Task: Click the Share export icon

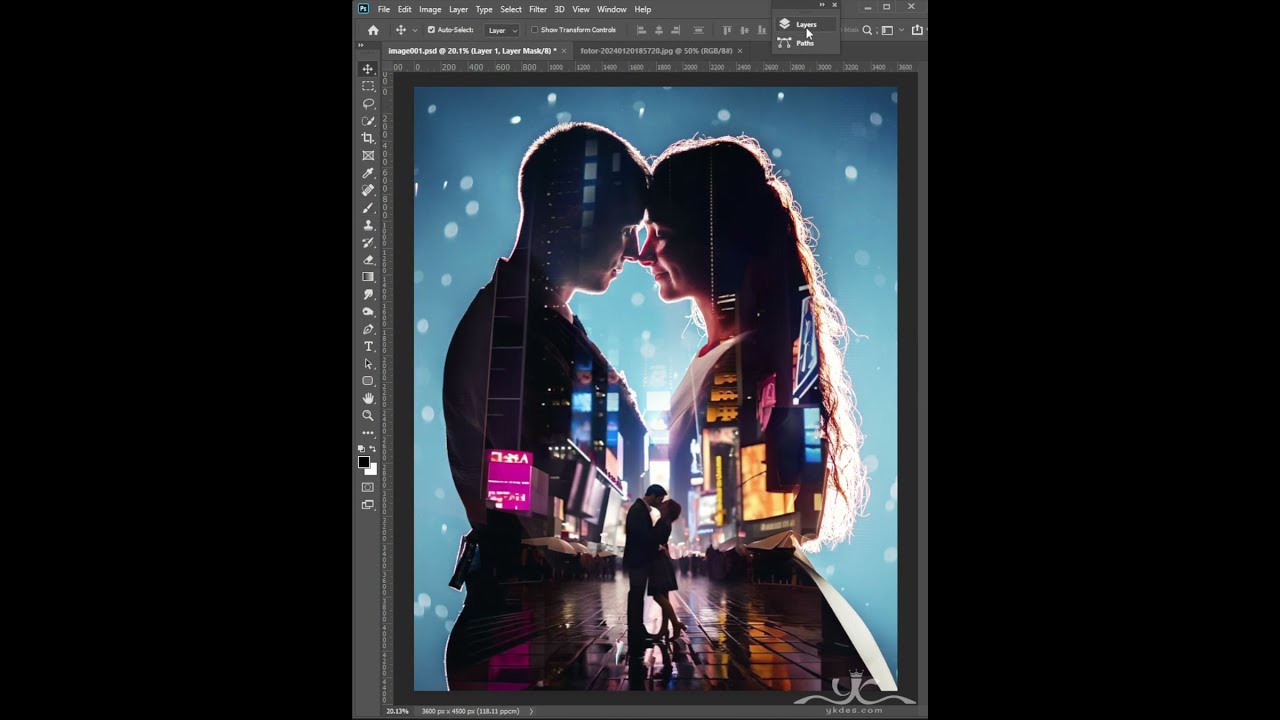Action: [917, 30]
